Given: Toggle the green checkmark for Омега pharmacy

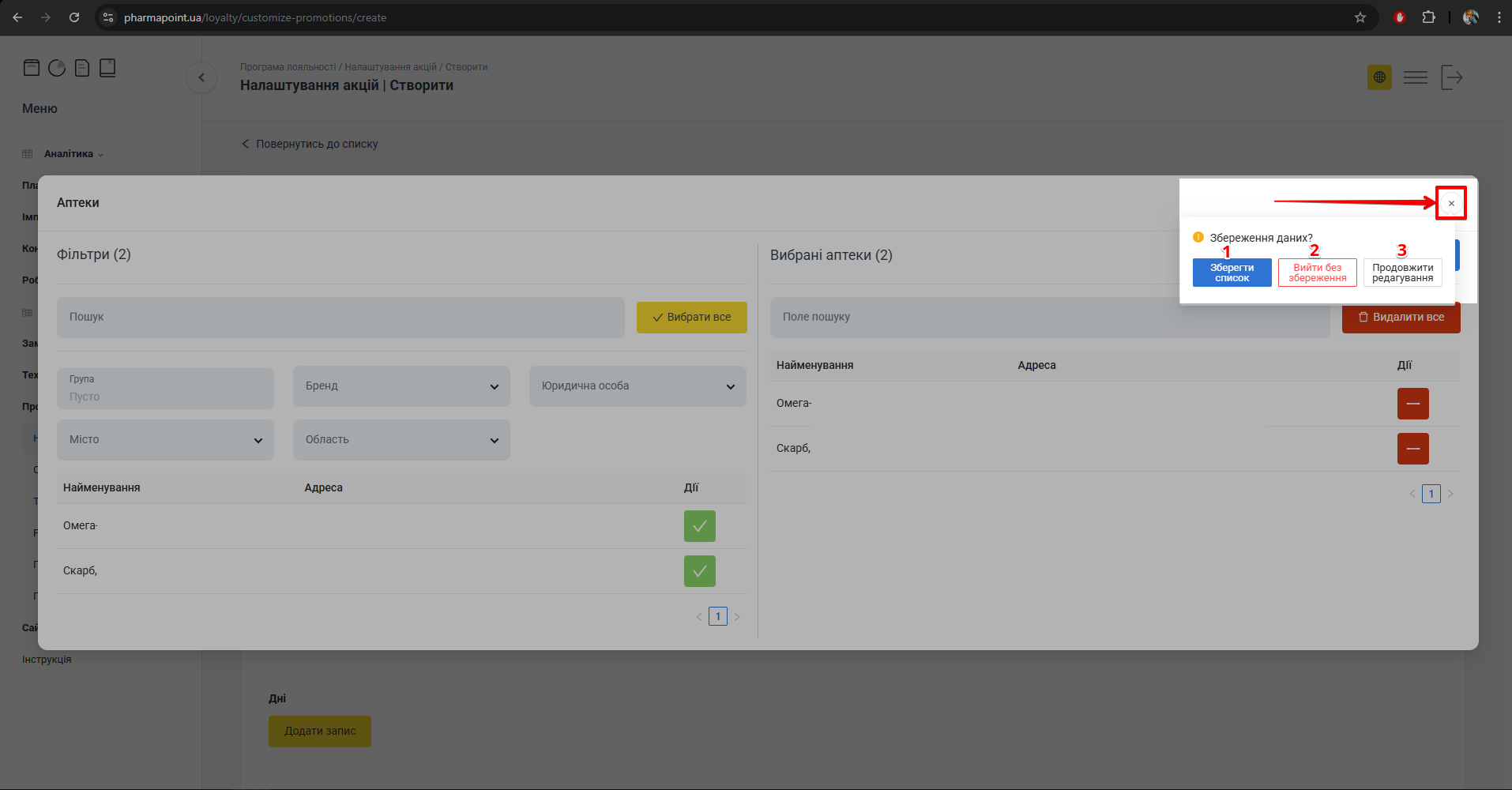Looking at the screenshot, I should tap(699, 526).
